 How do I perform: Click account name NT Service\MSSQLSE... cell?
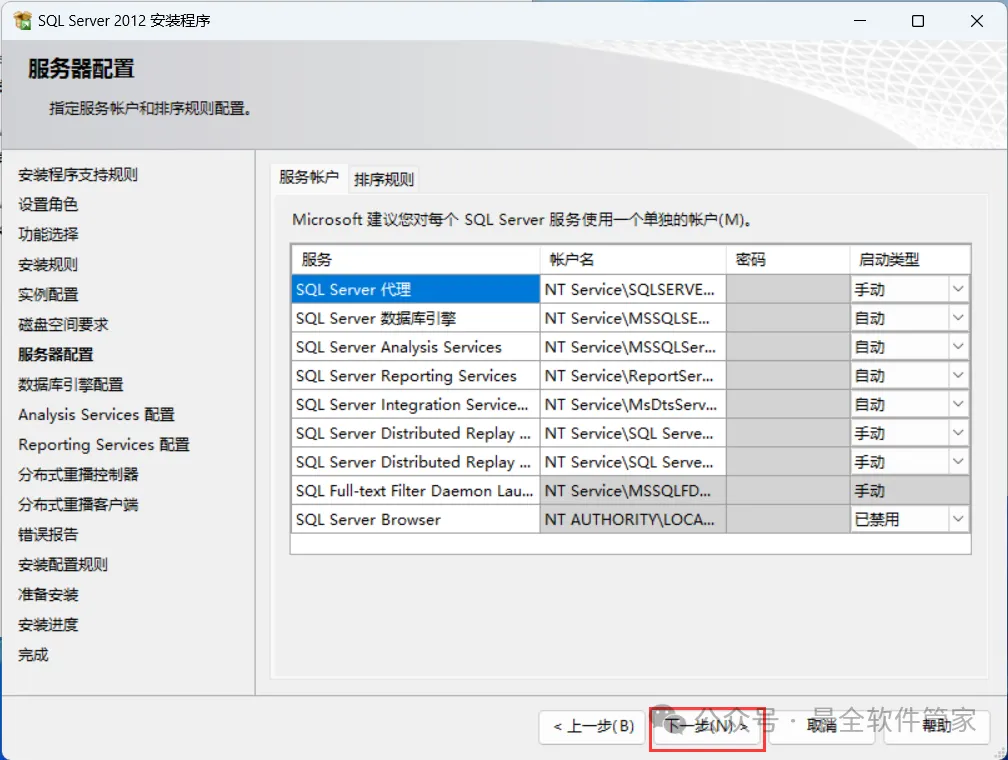point(633,318)
